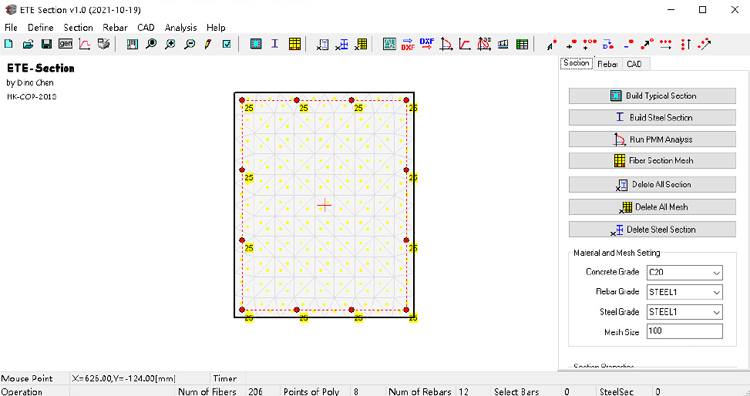
Task: Click the Mesh Size input field
Action: coord(684,331)
